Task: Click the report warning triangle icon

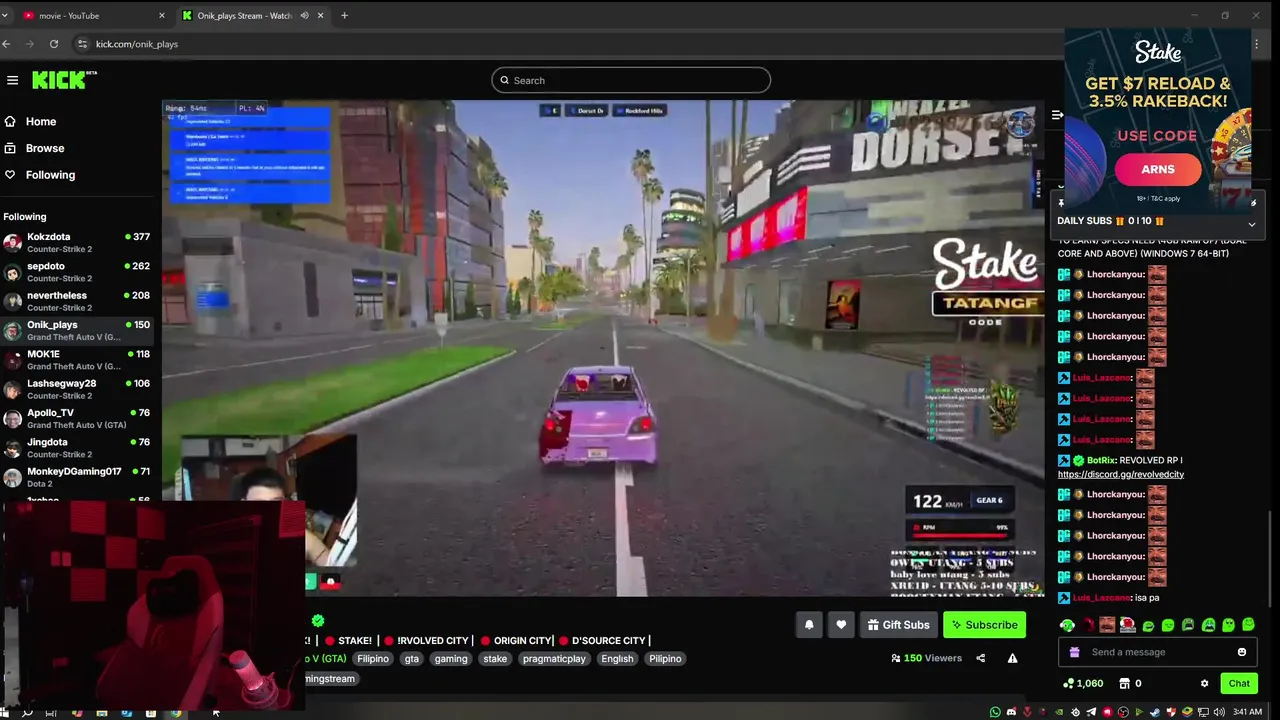Action: coord(1012,658)
